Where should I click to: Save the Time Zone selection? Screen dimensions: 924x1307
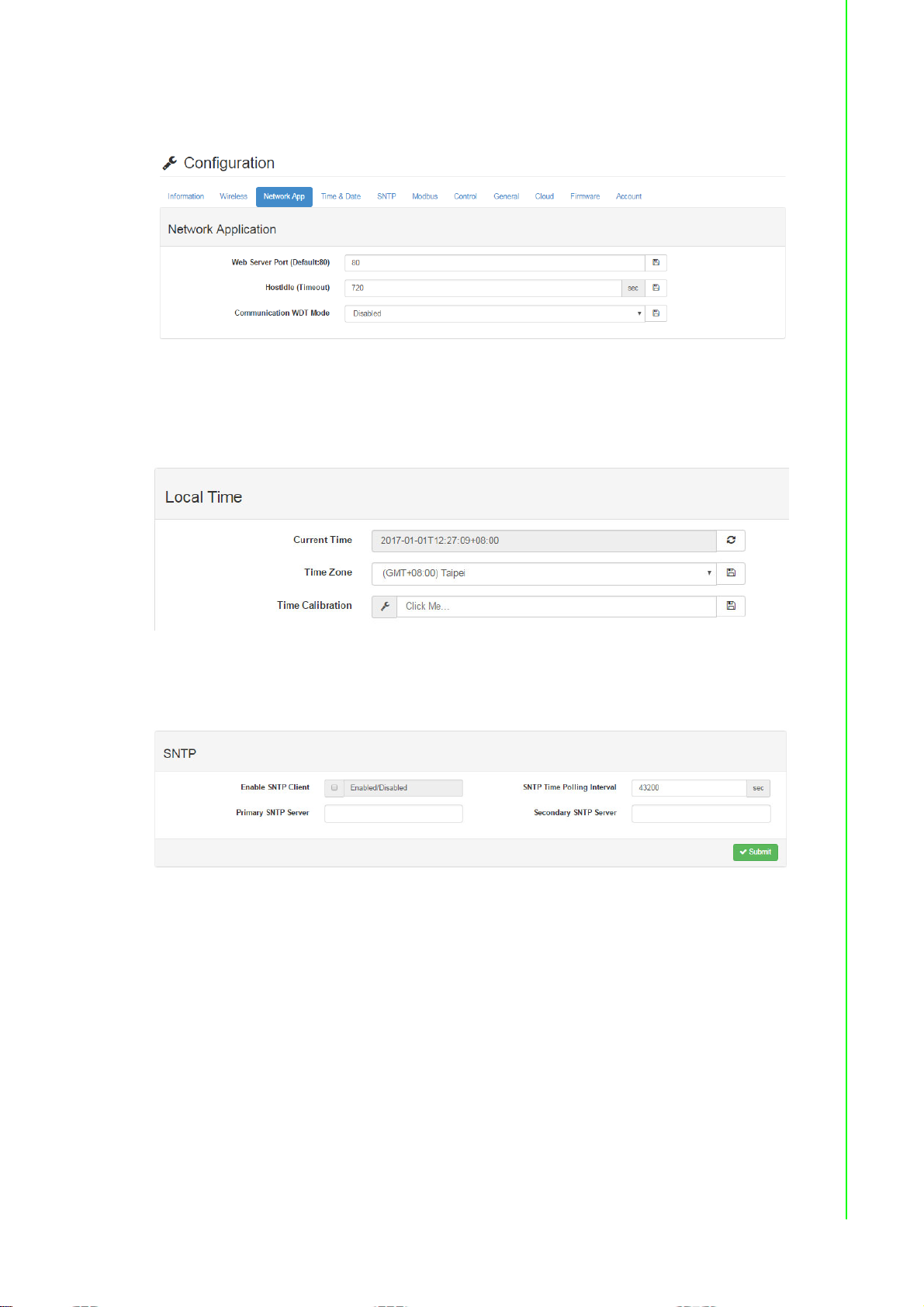pos(731,573)
